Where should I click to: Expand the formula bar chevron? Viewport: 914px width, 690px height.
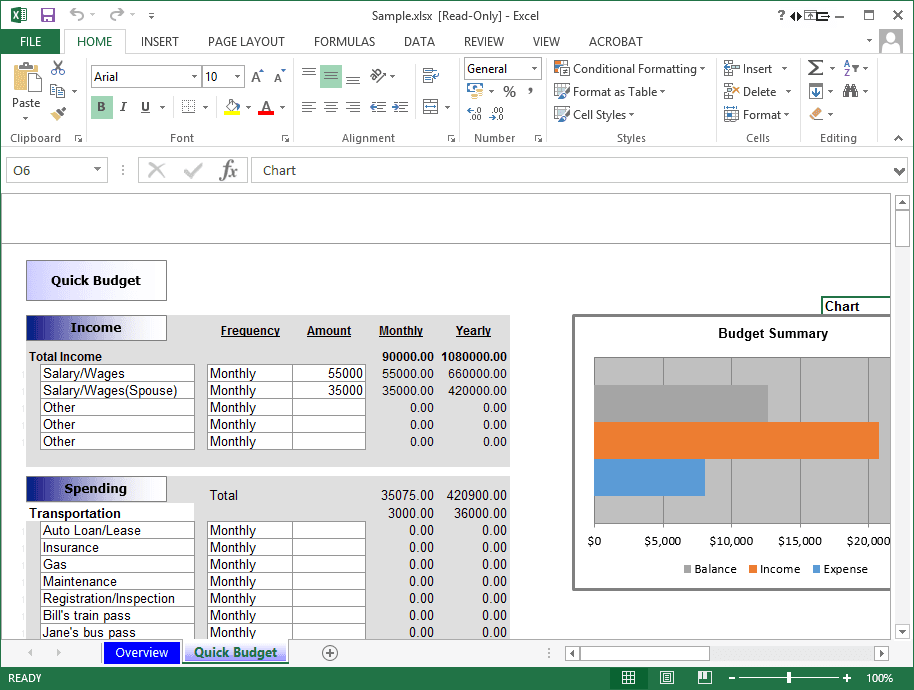899,171
